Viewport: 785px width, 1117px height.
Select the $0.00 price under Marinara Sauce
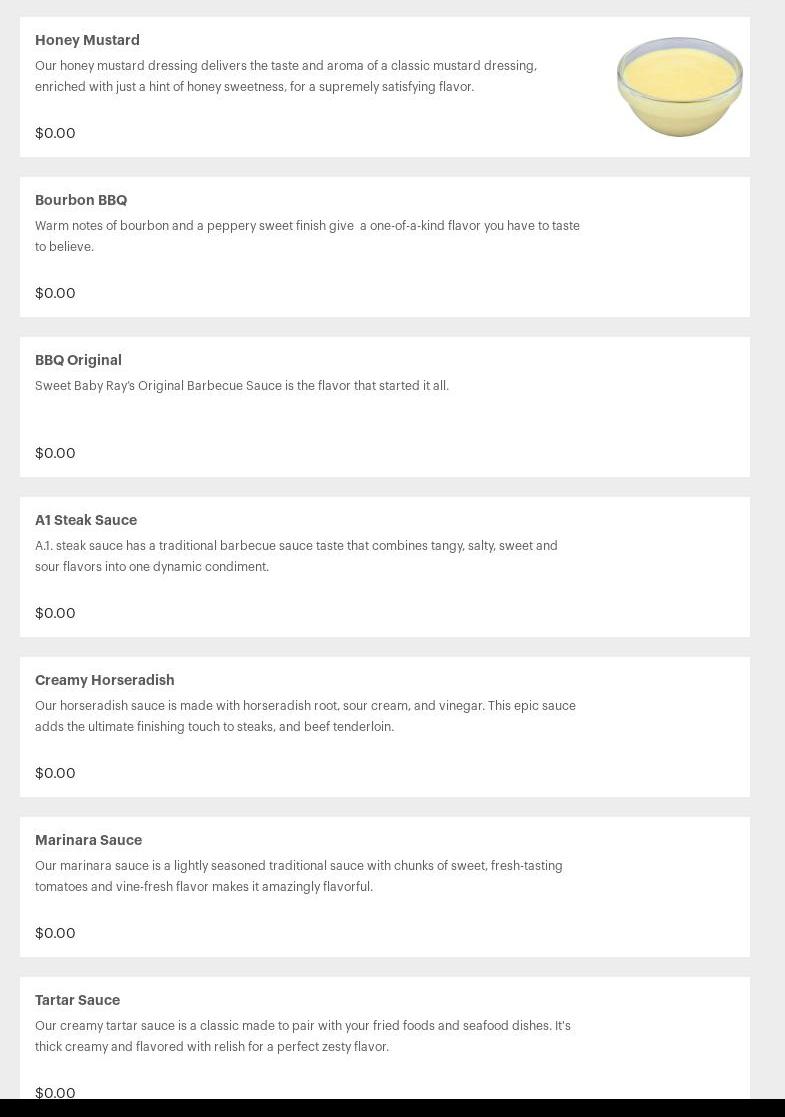pos(55,933)
